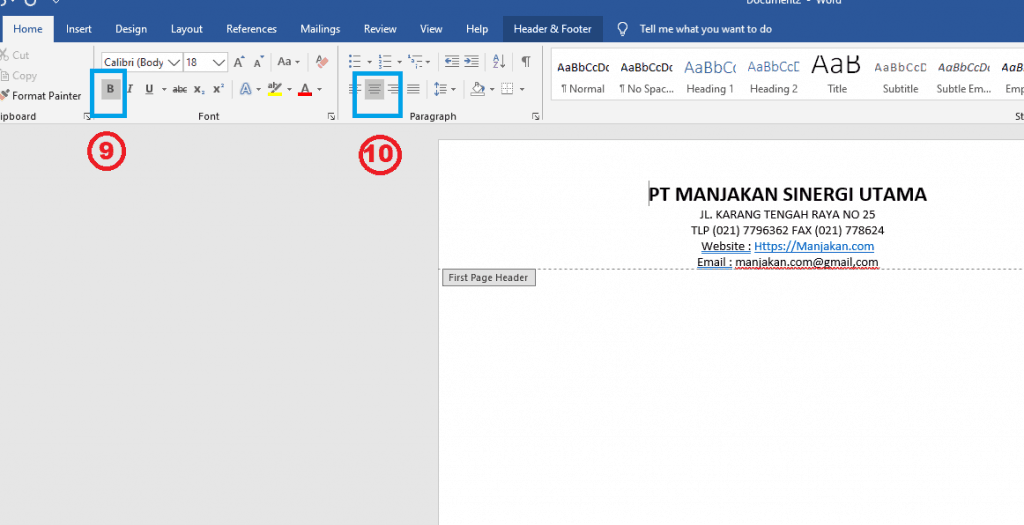Toggle Strikethrough formatting
1024x525 pixels.
point(180,89)
